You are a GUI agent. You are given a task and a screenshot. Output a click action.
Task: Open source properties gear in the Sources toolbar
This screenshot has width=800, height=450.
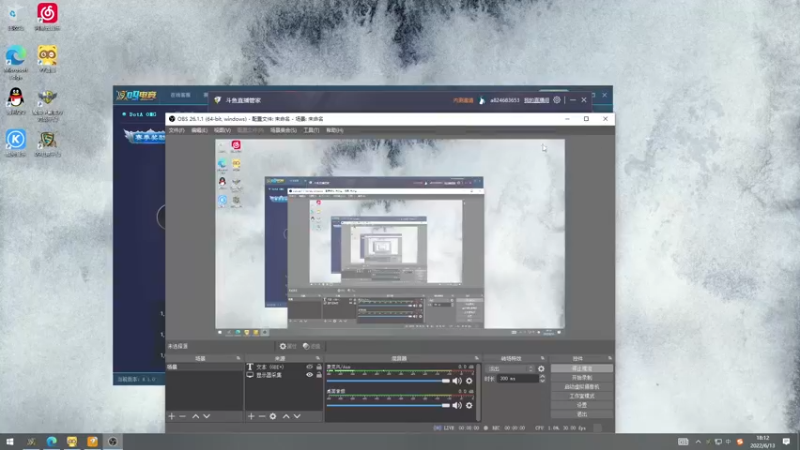click(x=273, y=416)
